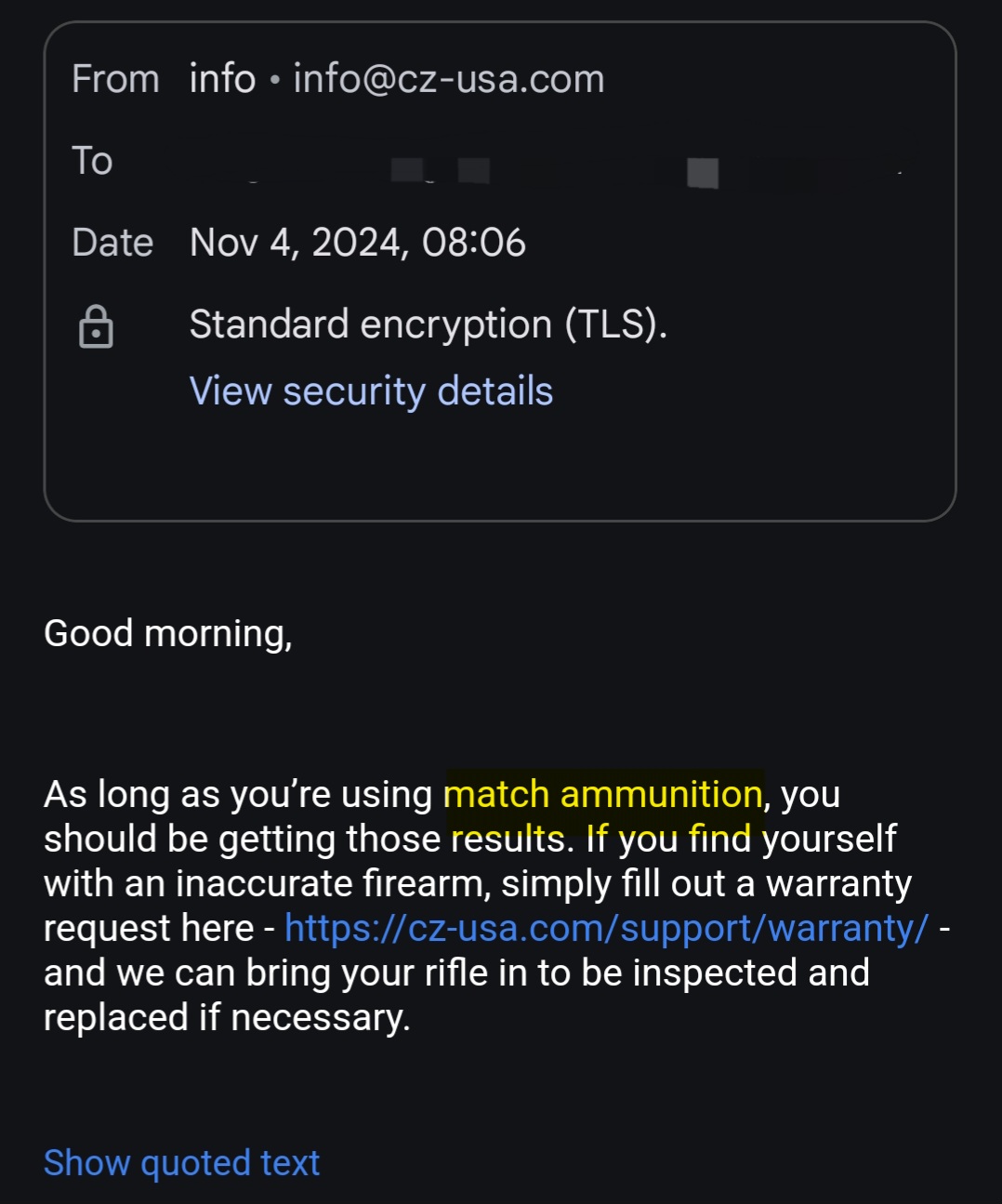Image resolution: width=1002 pixels, height=1204 pixels.
Task: Click the Date field label
Action: coord(112,243)
